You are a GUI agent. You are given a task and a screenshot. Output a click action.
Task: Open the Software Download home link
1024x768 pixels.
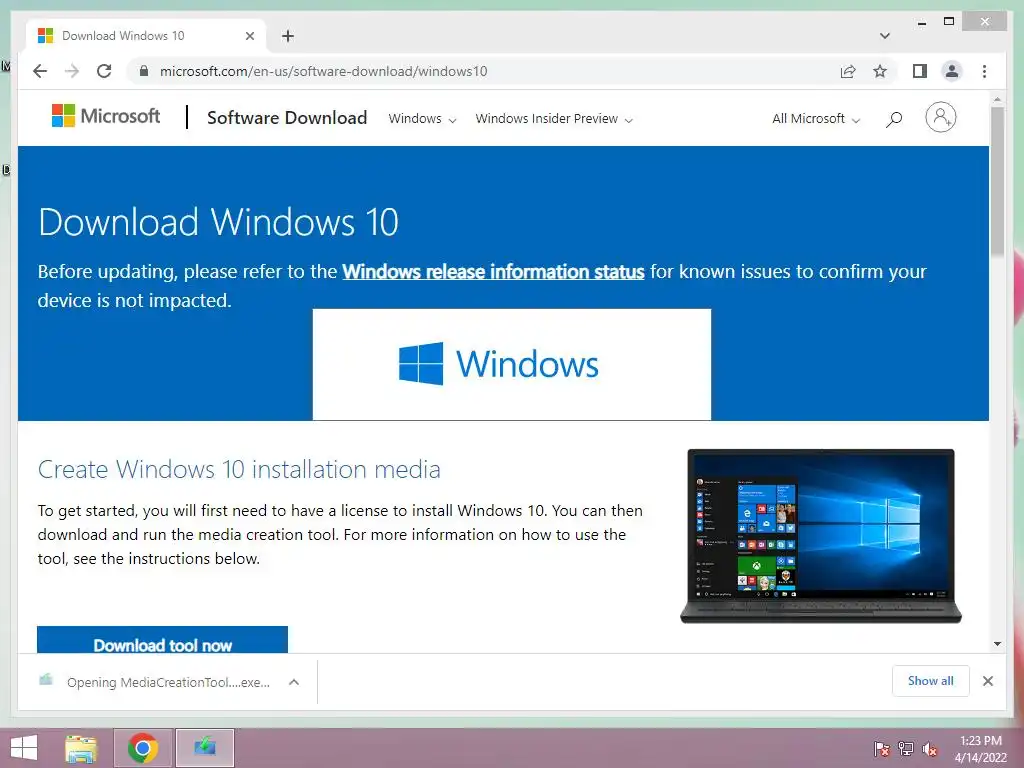[x=287, y=118]
